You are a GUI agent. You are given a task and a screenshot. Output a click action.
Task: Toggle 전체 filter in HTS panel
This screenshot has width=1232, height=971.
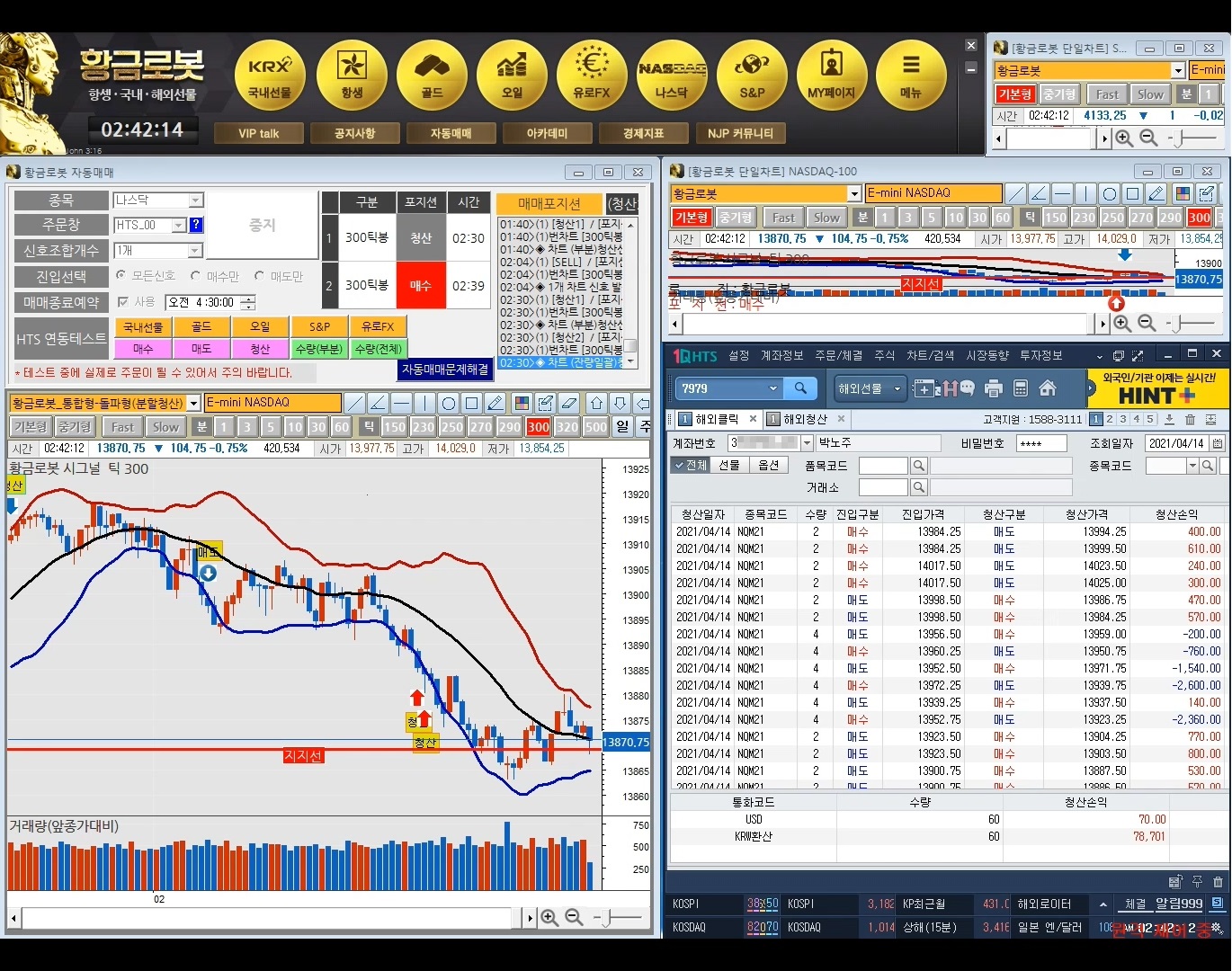pos(691,465)
